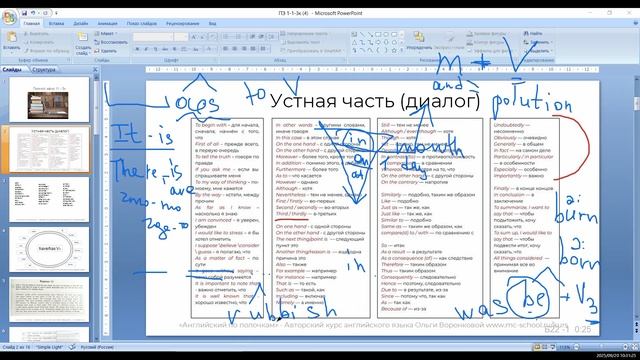
Task: Select slide 1 thumbnail with books photo
Action: [x=49, y=100]
